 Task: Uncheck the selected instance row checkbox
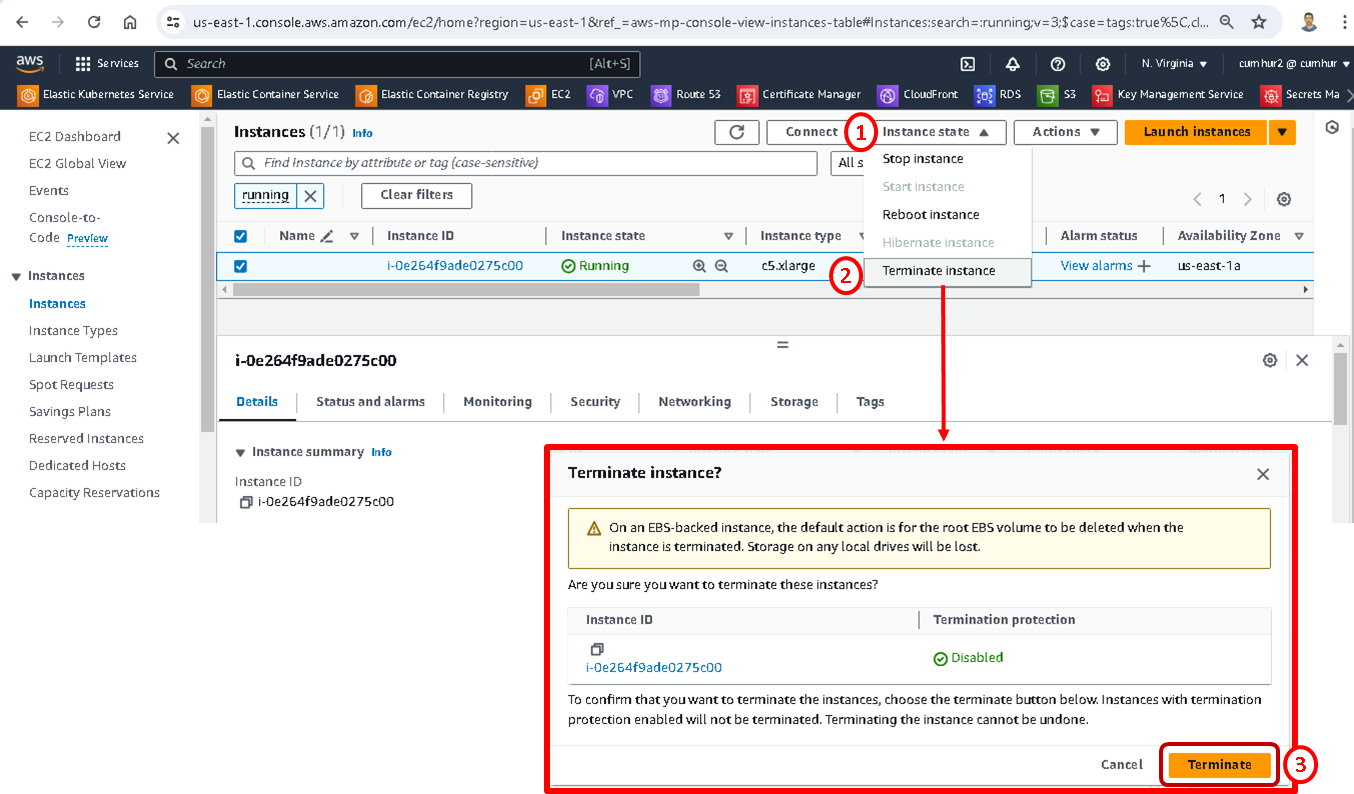240,266
